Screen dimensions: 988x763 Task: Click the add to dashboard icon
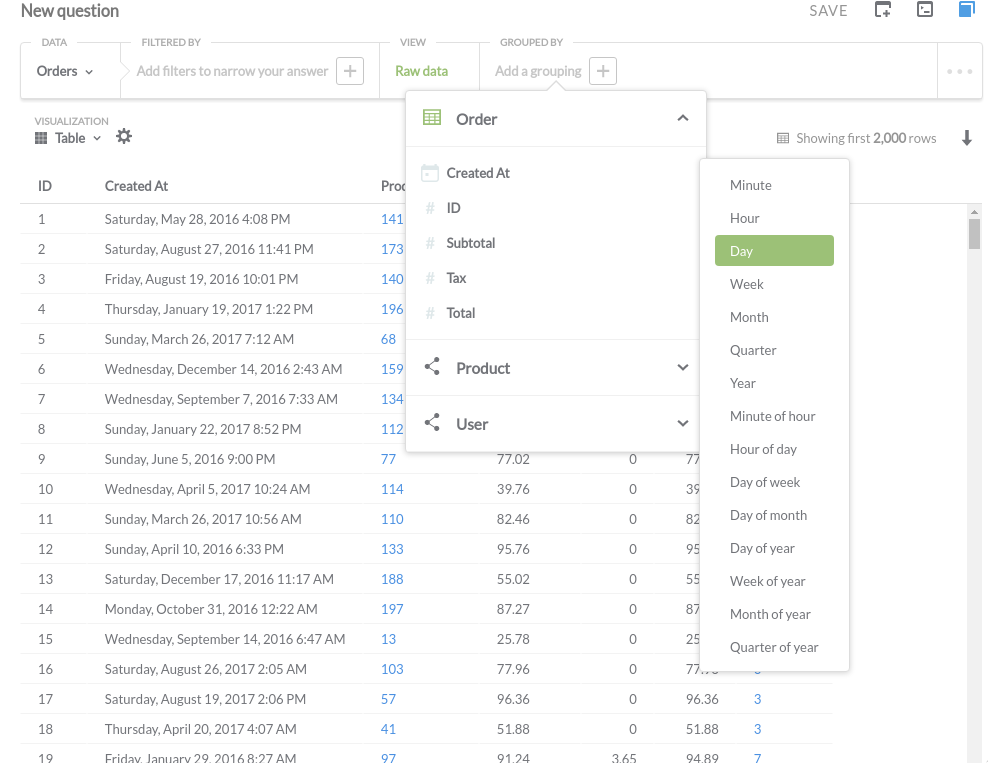882,10
